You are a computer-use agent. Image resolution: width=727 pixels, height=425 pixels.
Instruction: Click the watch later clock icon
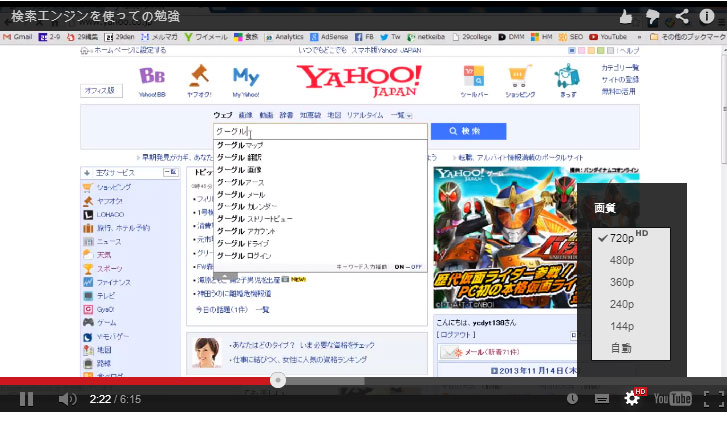click(x=572, y=398)
